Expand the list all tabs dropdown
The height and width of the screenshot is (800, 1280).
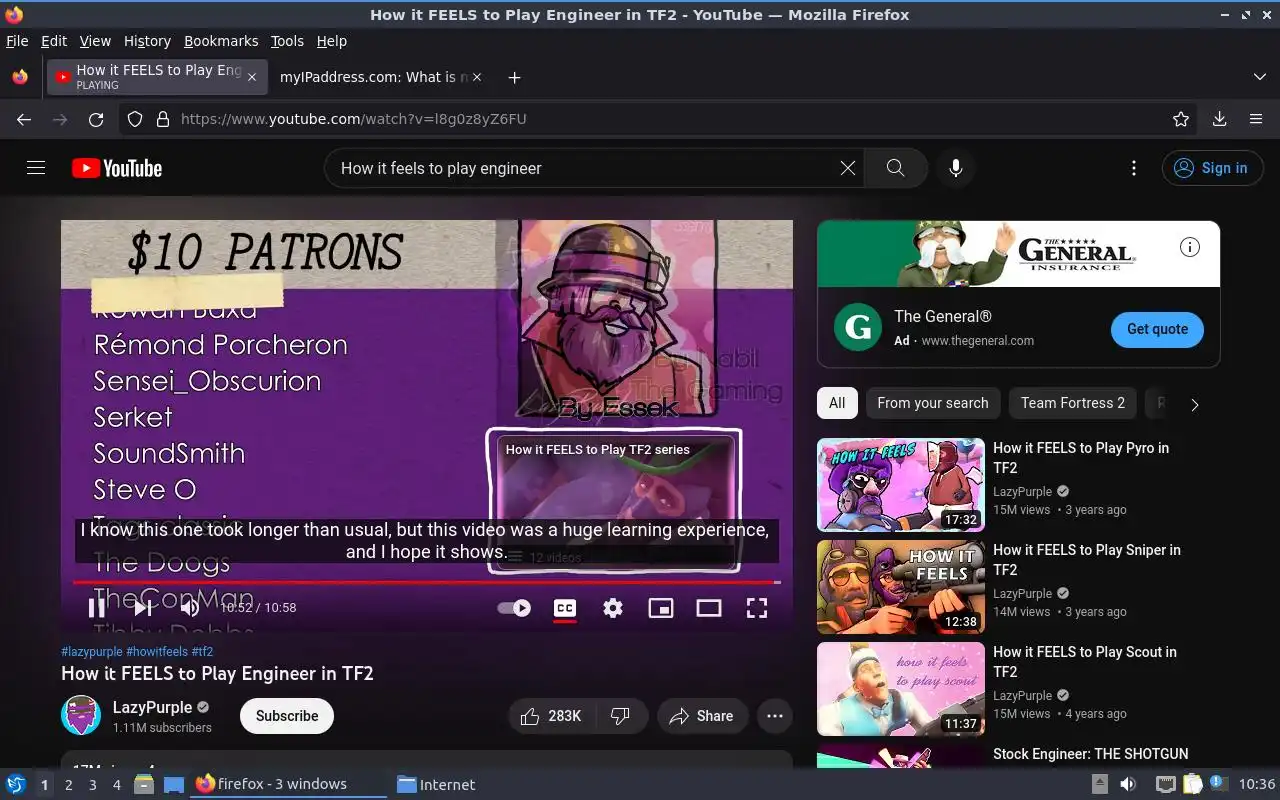point(1259,77)
